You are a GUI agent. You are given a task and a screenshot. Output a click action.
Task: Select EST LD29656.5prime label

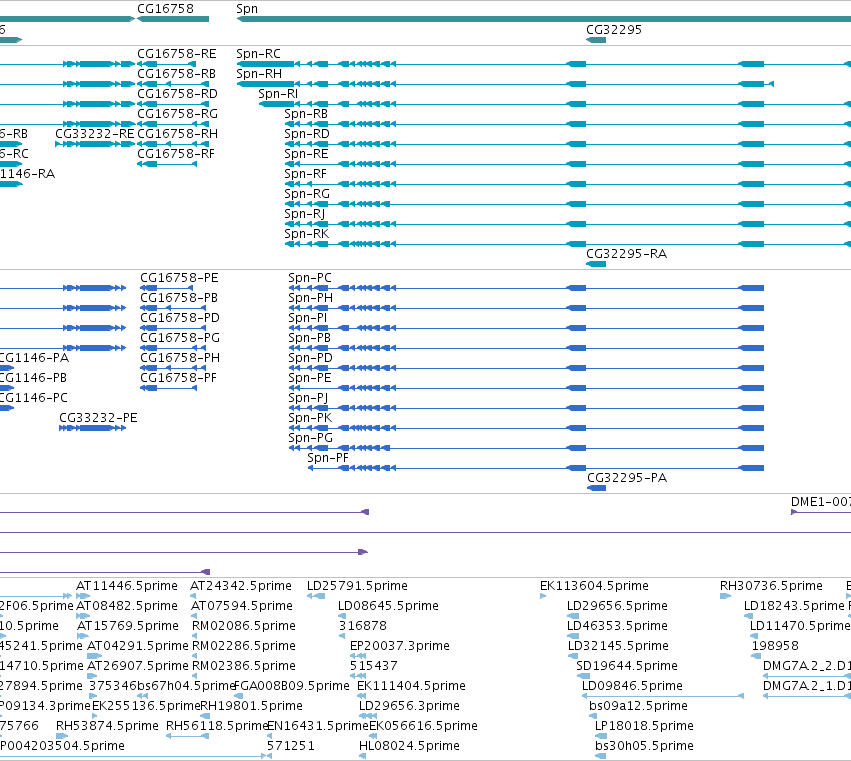click(617, 606)
